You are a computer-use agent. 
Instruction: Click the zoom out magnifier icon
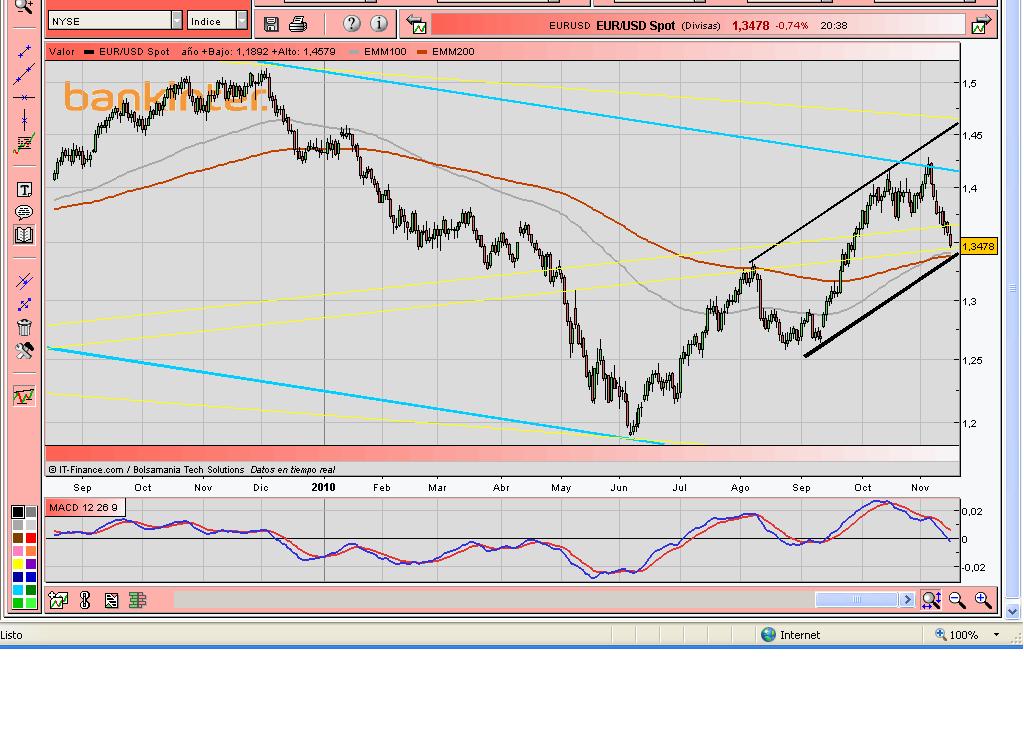pyautogui.click(x=957, y=600)
